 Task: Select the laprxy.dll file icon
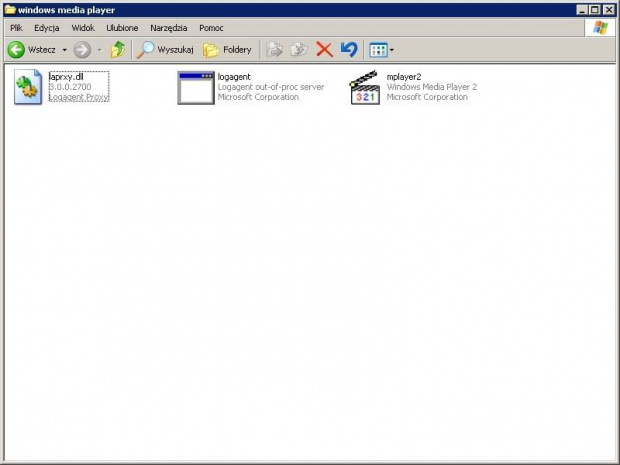[28, 87]
